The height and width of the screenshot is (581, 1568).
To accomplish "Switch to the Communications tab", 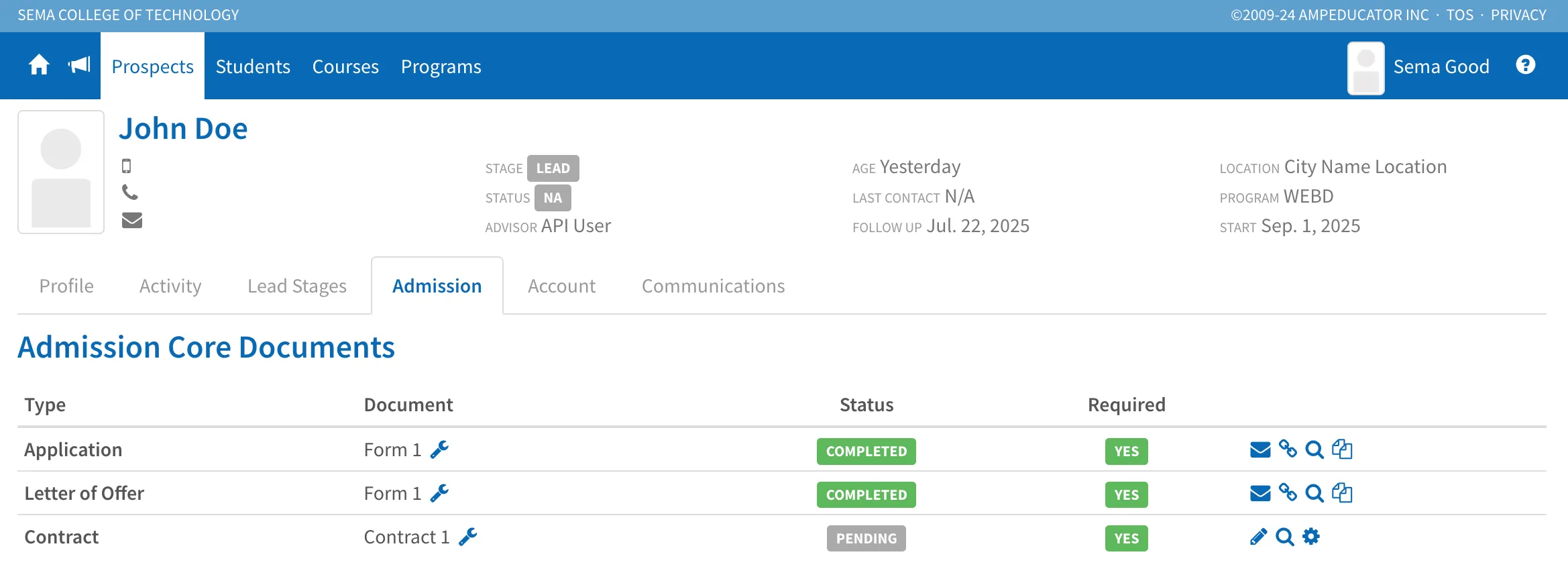I will click(x=714, y=286).
